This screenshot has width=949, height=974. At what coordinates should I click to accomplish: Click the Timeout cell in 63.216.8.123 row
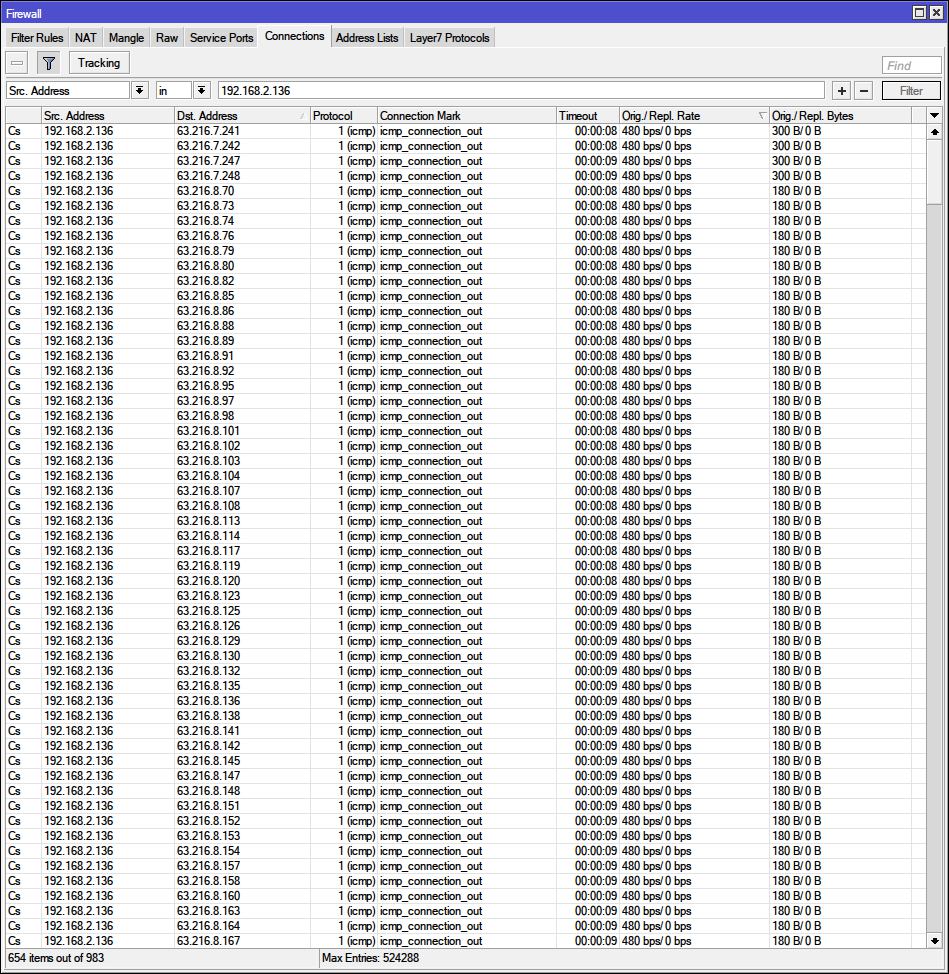coord(588,596)
